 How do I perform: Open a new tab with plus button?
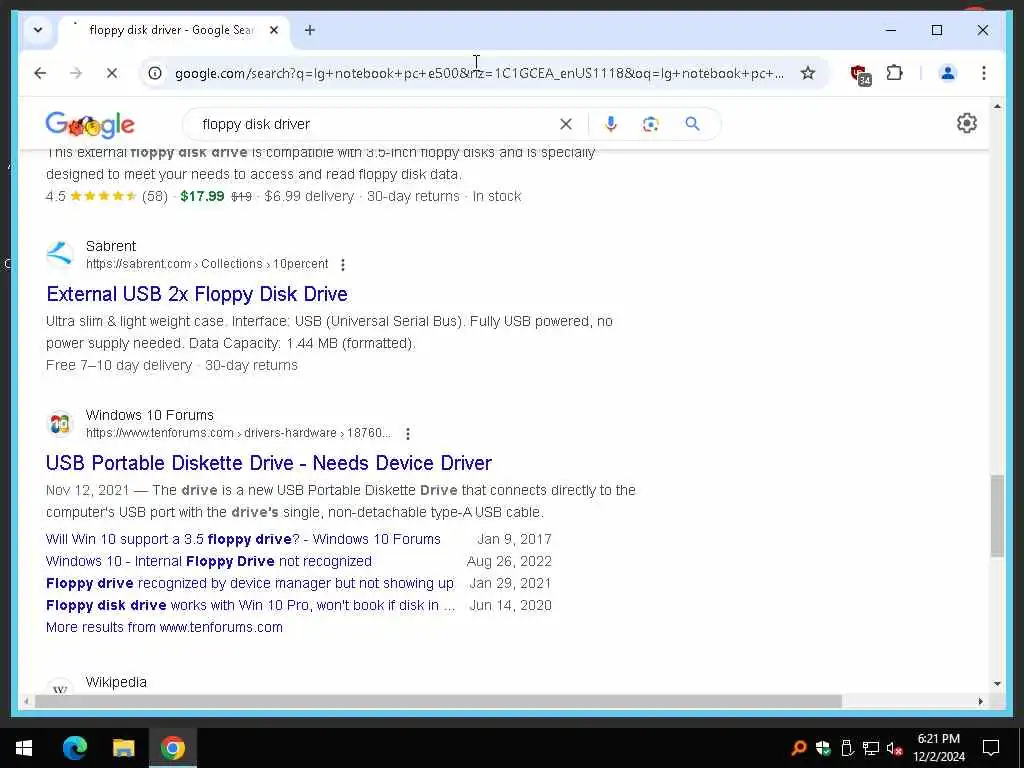(x=310, y=30)
